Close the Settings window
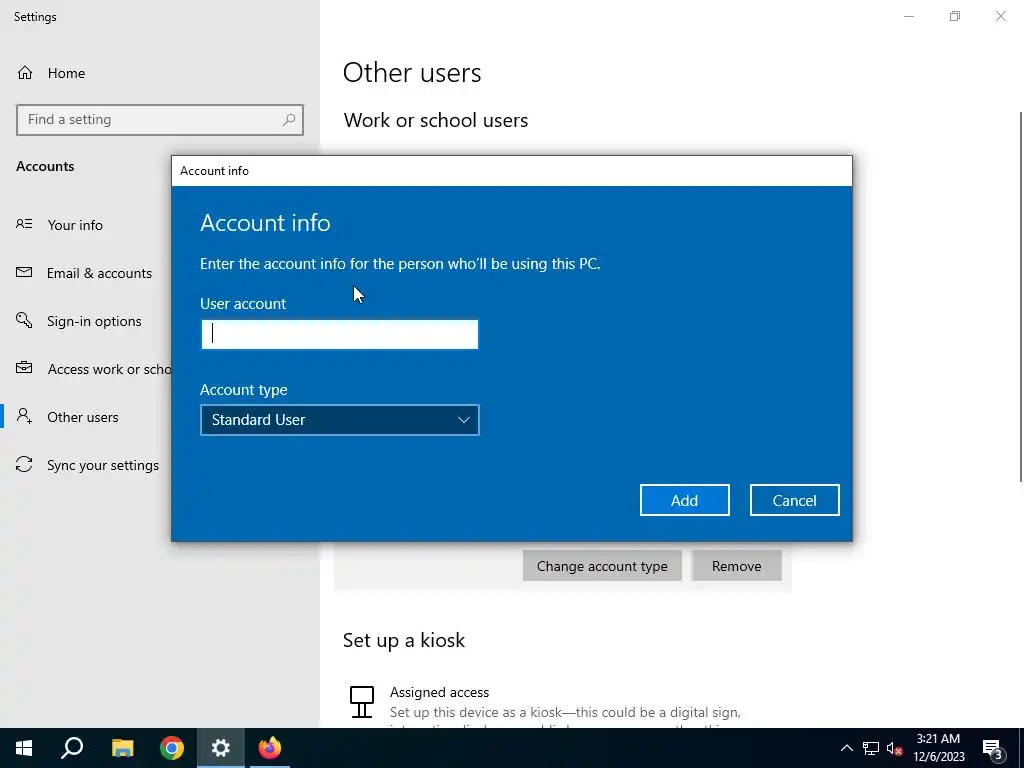 coord(1000,16)
